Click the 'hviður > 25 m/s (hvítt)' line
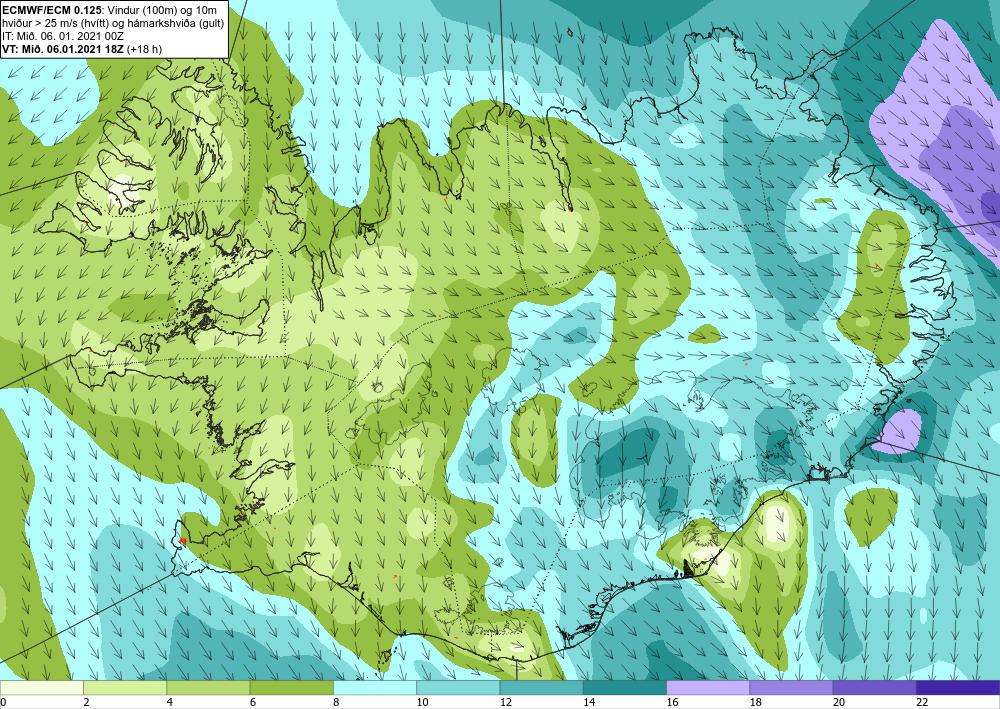Image resolution: width=1000 pixels, height=709 pixels. pyautogui.click(x=57, y=23)
